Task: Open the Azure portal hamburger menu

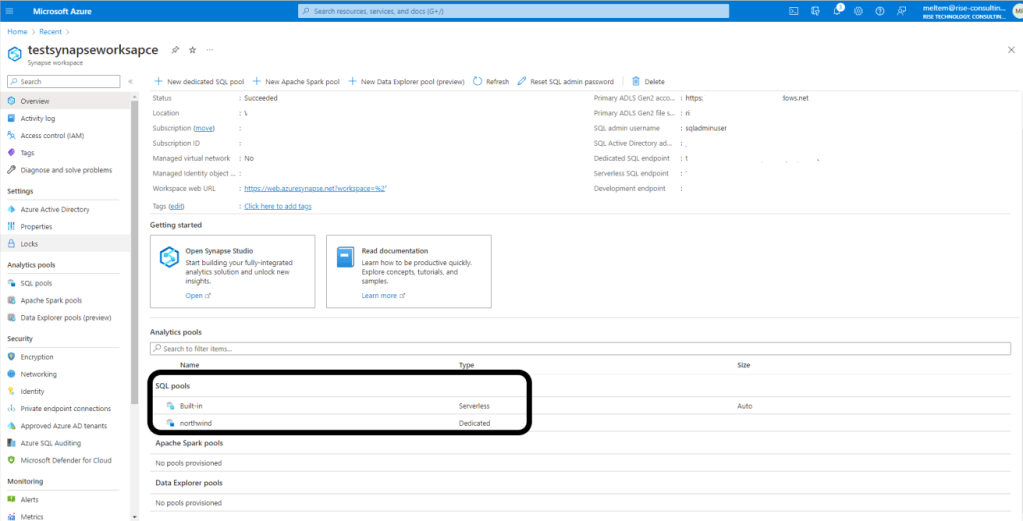Action: pyautogui.click(x=12, y=11)
